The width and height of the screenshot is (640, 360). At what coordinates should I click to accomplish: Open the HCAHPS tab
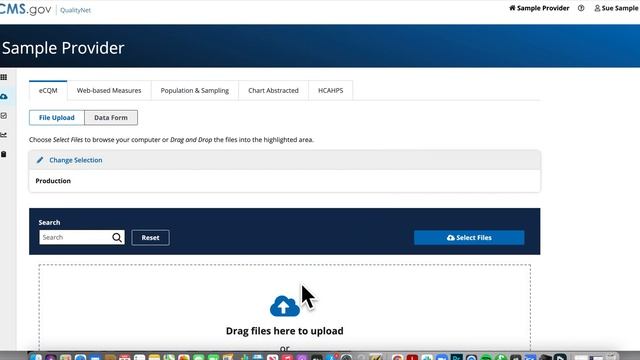[331, 90]
